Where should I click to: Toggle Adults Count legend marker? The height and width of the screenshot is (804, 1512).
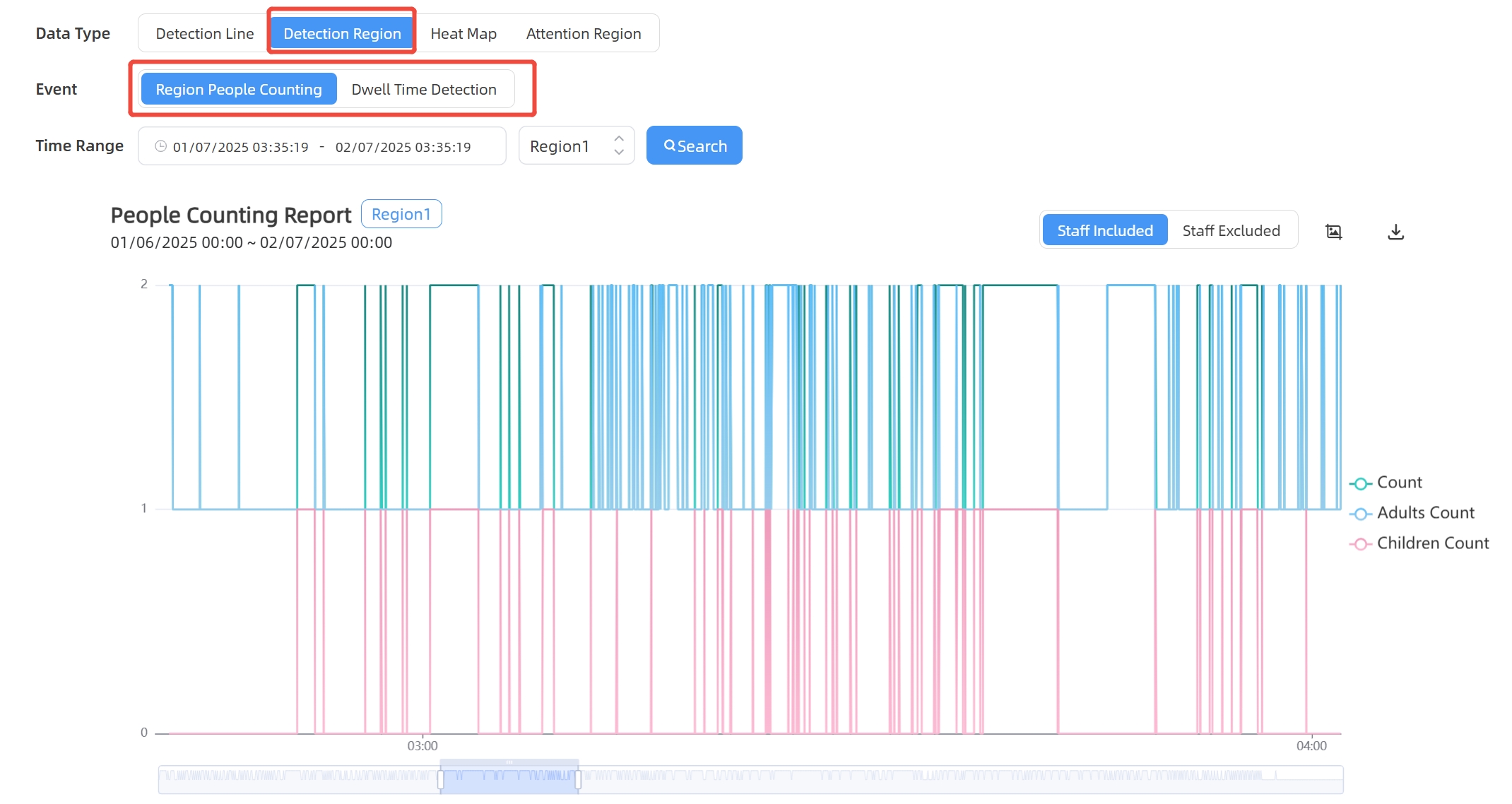pos(1360,514)
